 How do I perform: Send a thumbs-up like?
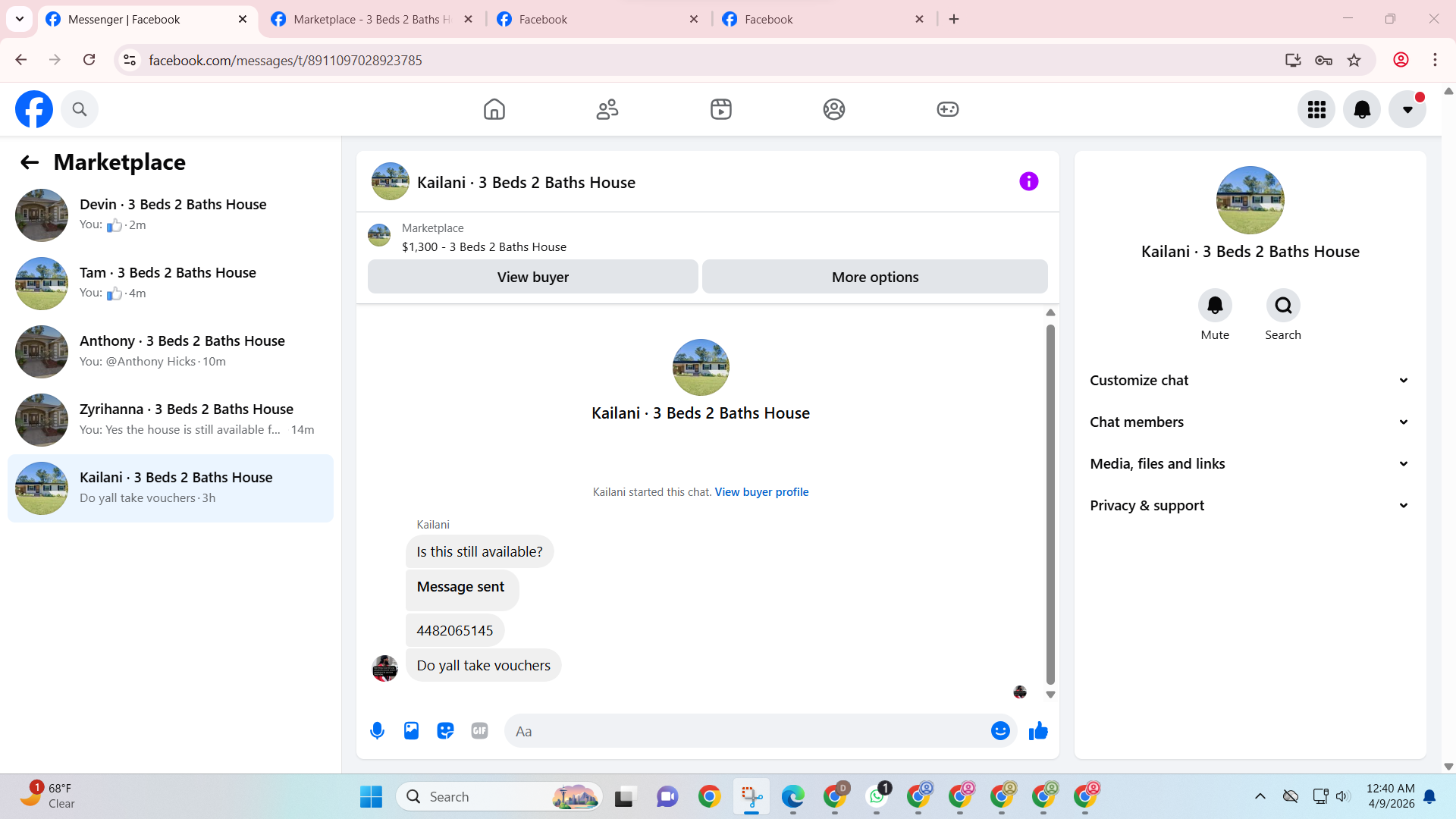click(1038, 731)
